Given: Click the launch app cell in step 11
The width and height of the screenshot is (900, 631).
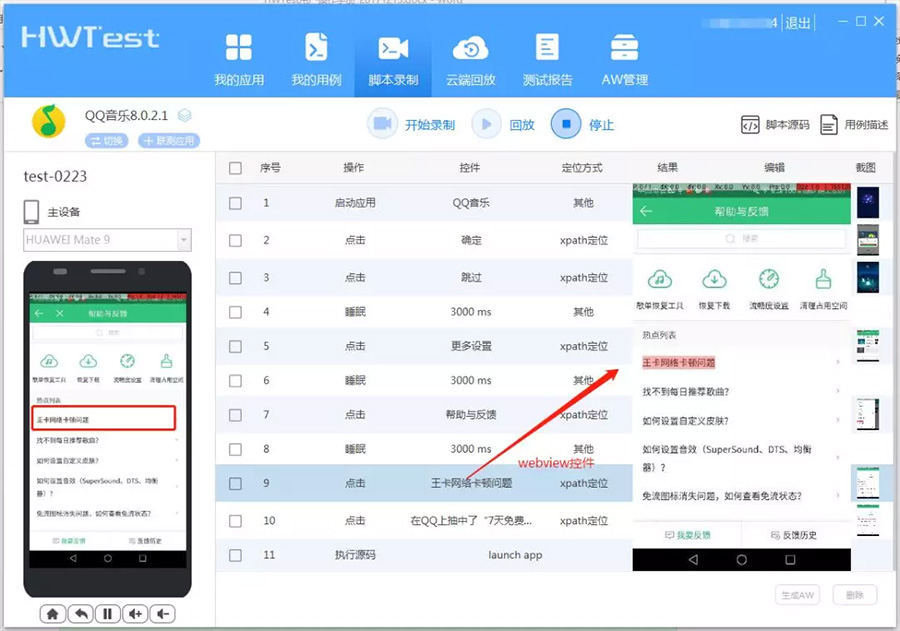Looking at the screenshot, I should pos(515,555).
